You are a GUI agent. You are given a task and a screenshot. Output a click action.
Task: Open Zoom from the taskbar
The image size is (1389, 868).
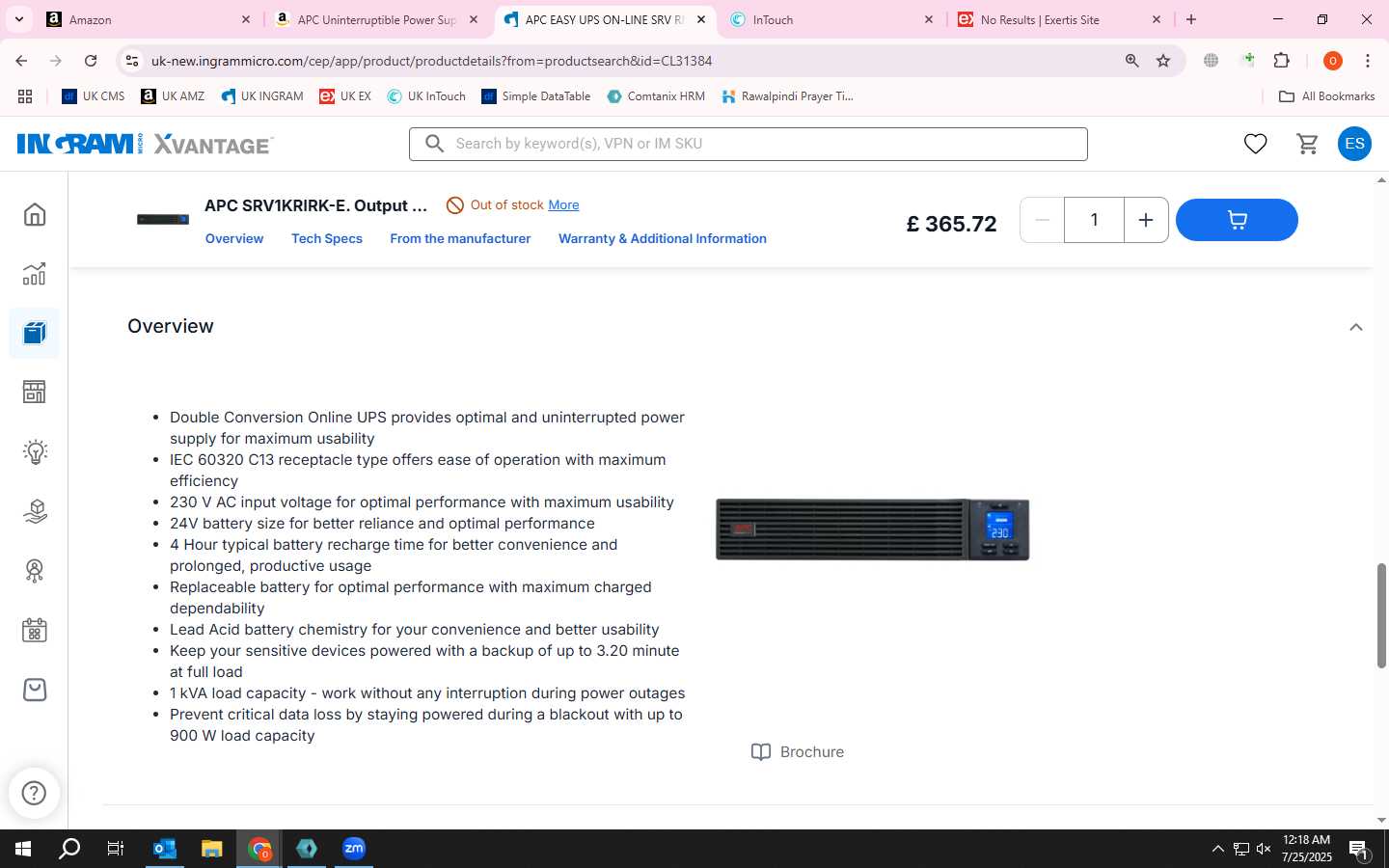(353, 849)
